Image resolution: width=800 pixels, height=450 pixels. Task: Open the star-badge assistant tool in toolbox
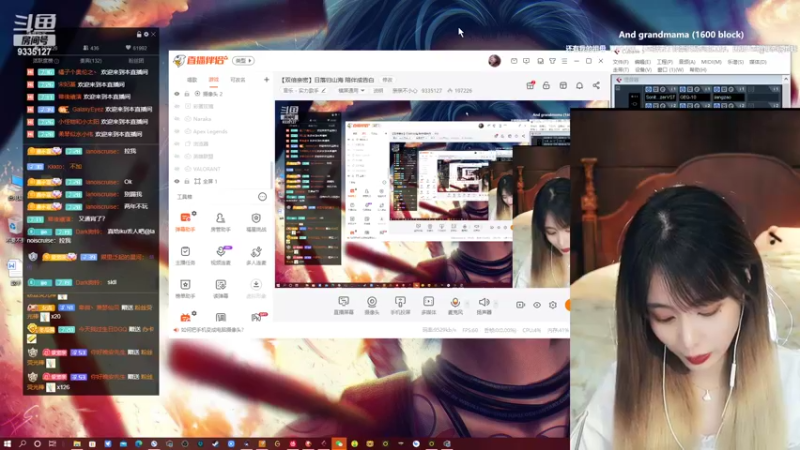point(185,288)
